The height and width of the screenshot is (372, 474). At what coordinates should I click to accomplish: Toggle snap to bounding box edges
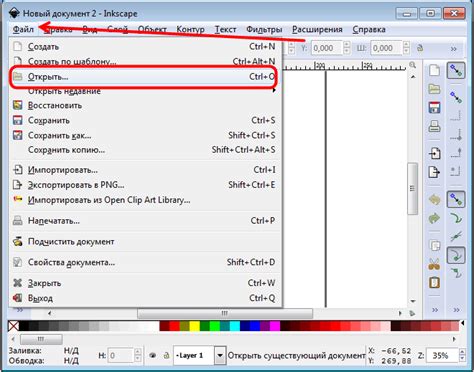(x=456, y=116)
